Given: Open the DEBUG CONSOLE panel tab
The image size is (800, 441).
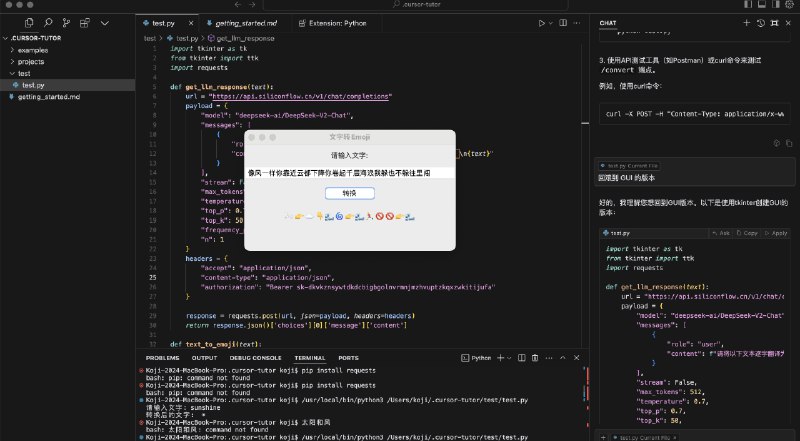Looking at the screenshot, I should coord(255,358).
